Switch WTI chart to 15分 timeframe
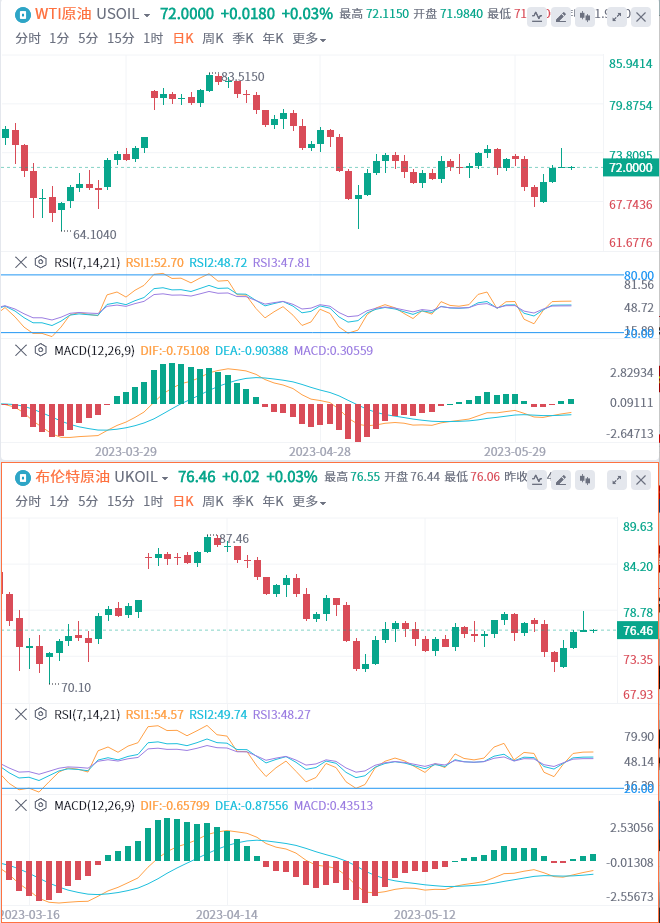Viewport: 660px width, 923px height. click(121, 39)
